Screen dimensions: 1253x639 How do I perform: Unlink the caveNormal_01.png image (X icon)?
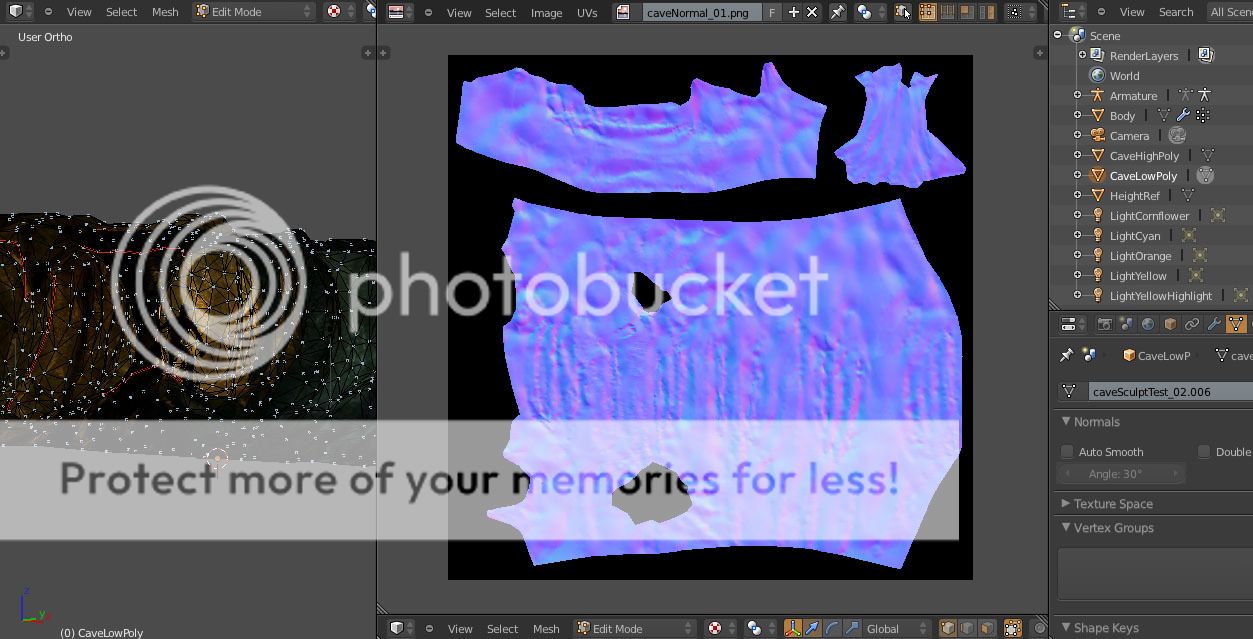812,12
